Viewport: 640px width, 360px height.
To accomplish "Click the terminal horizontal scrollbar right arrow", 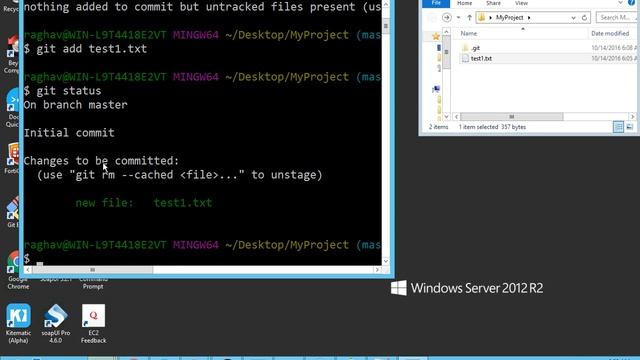I will pyautogui.click(x=377, y=270).
